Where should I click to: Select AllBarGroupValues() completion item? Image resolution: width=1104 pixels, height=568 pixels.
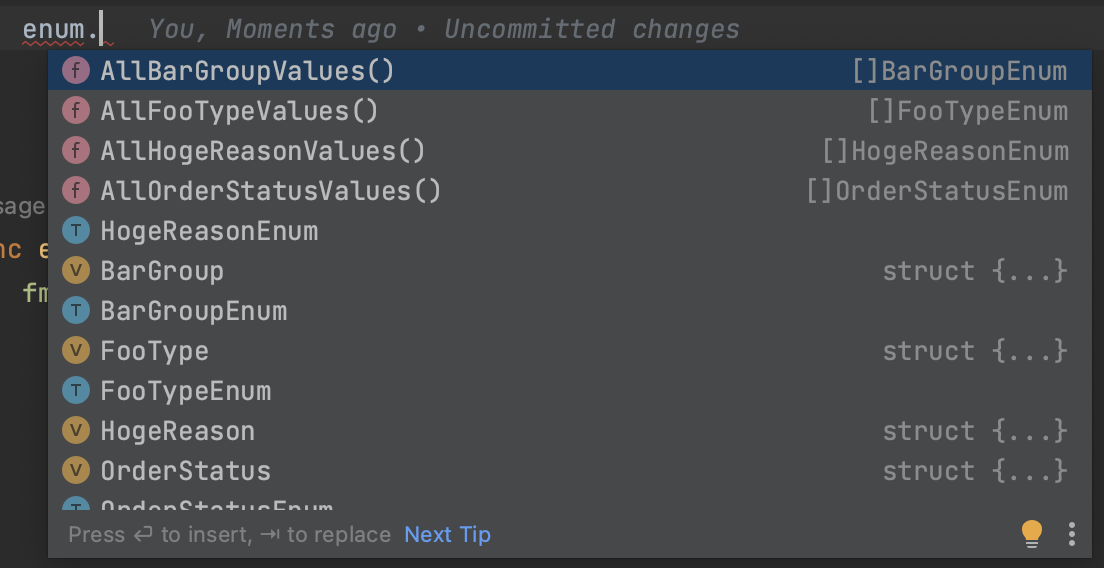[x=247, y=71]
